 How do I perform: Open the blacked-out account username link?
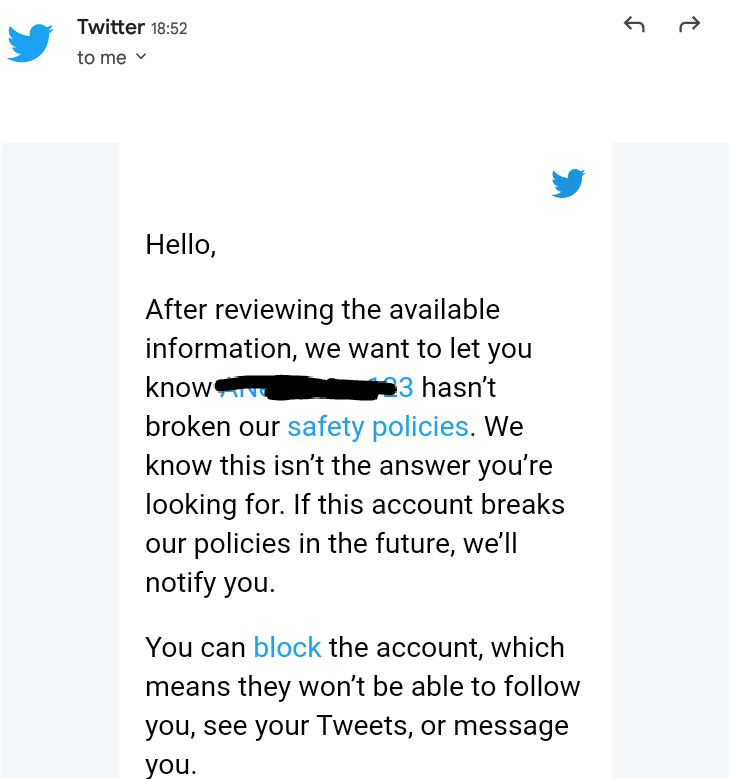[315, 388]
